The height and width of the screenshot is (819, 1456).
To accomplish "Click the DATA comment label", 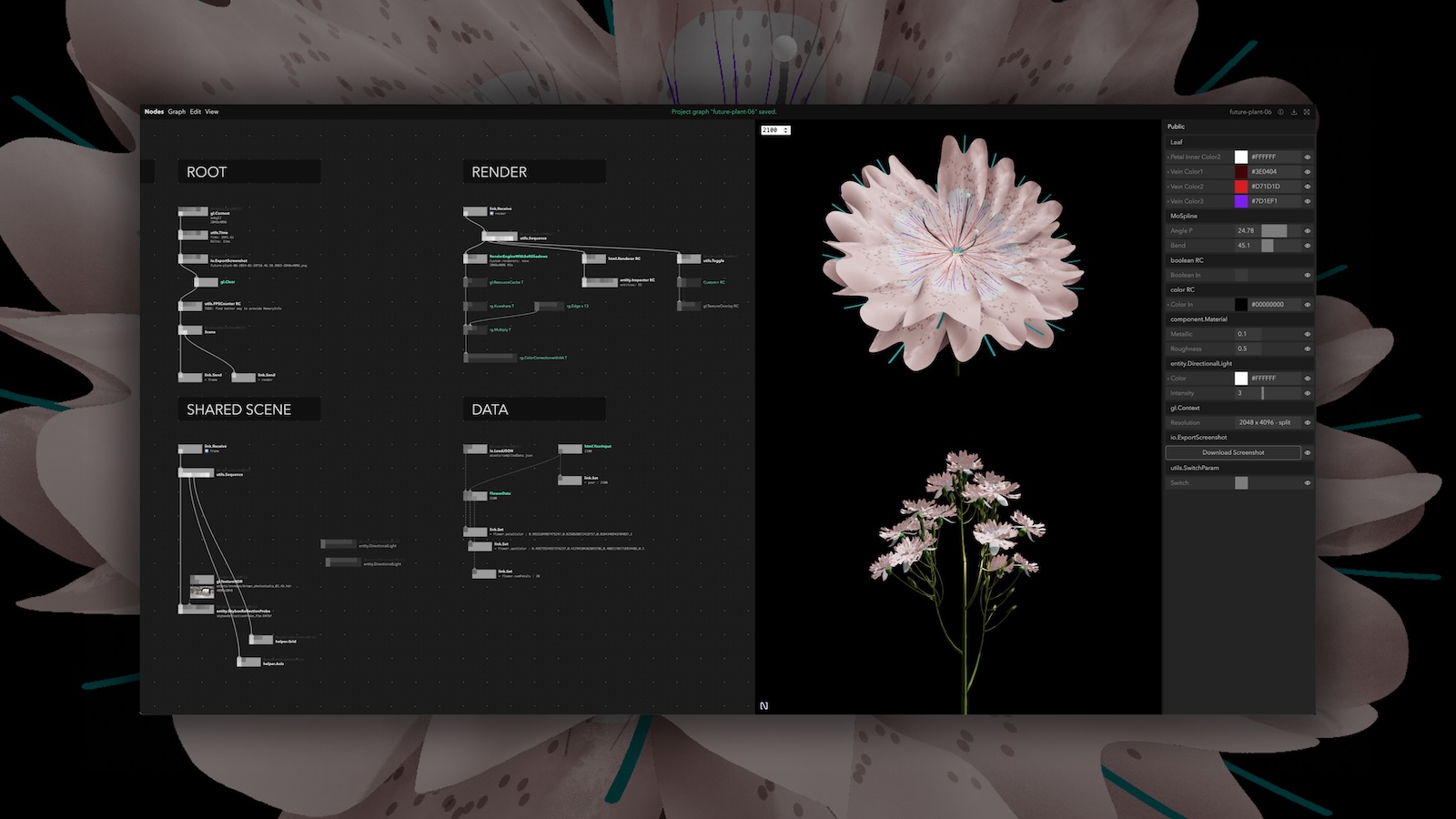I will coord(534,409).
